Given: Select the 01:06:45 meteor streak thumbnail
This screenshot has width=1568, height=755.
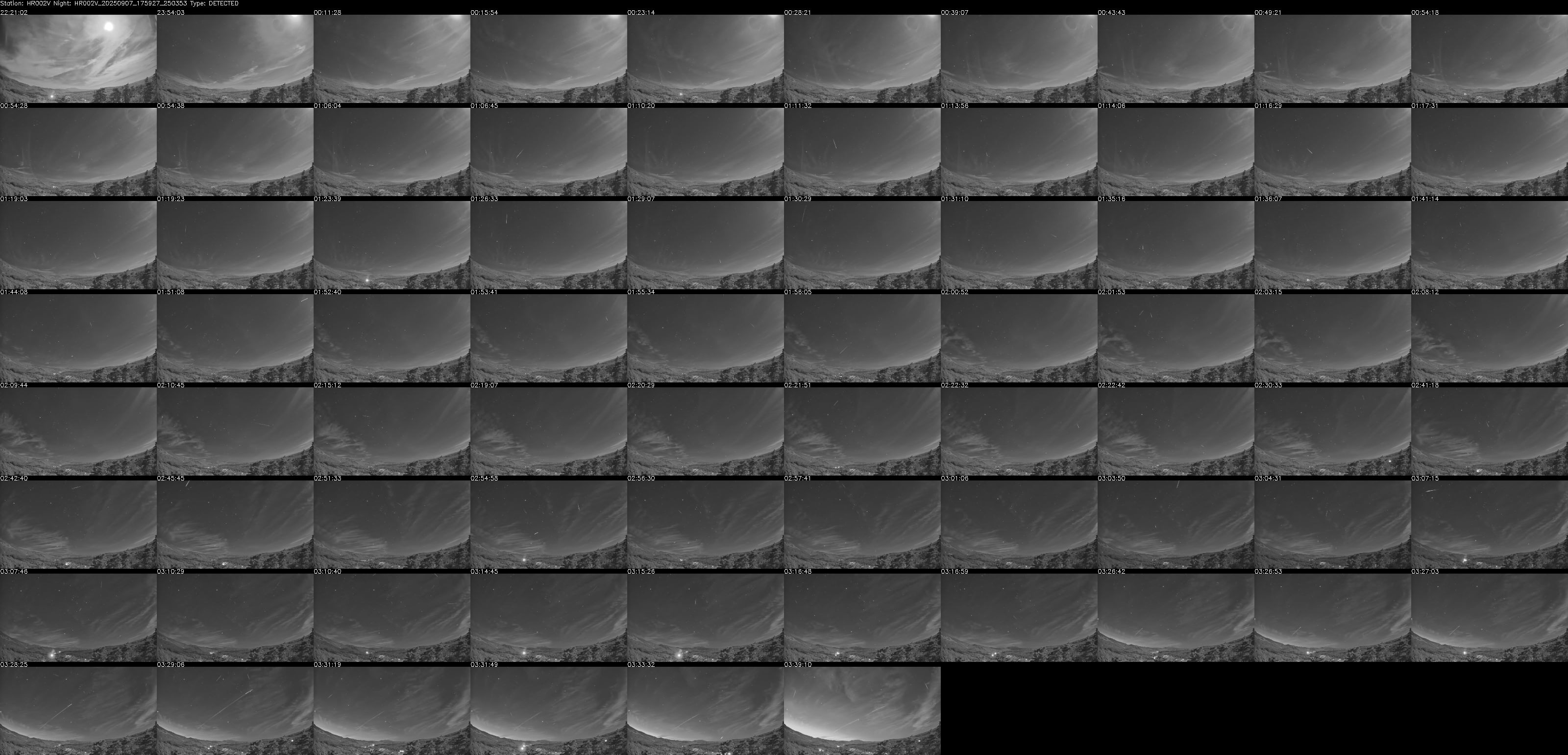Looking at the screenshot, I should [x=548, y=151].
